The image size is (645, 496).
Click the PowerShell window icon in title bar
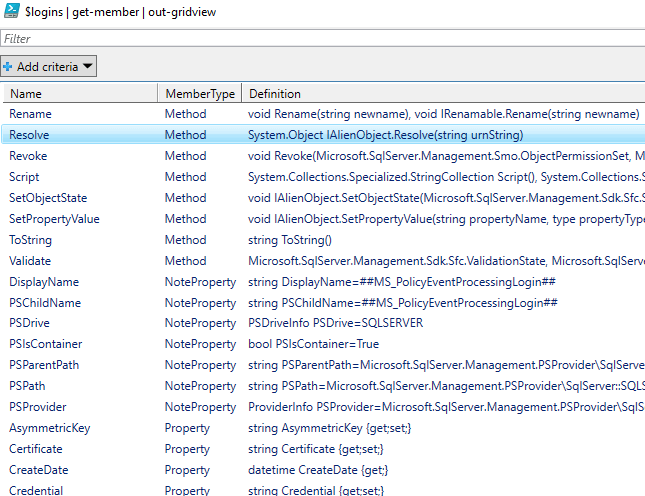click(11, 11)
